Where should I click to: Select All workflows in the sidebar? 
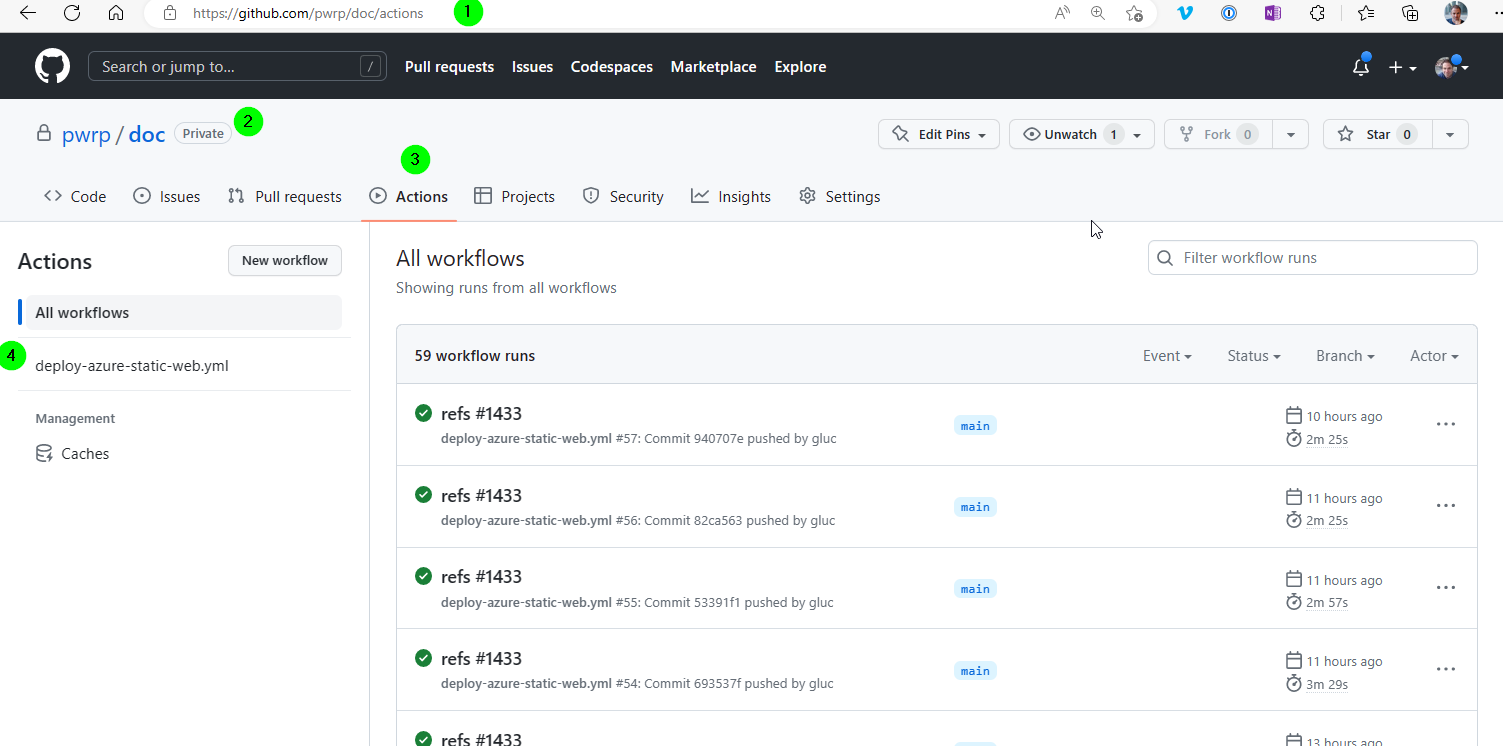(181, 313)
